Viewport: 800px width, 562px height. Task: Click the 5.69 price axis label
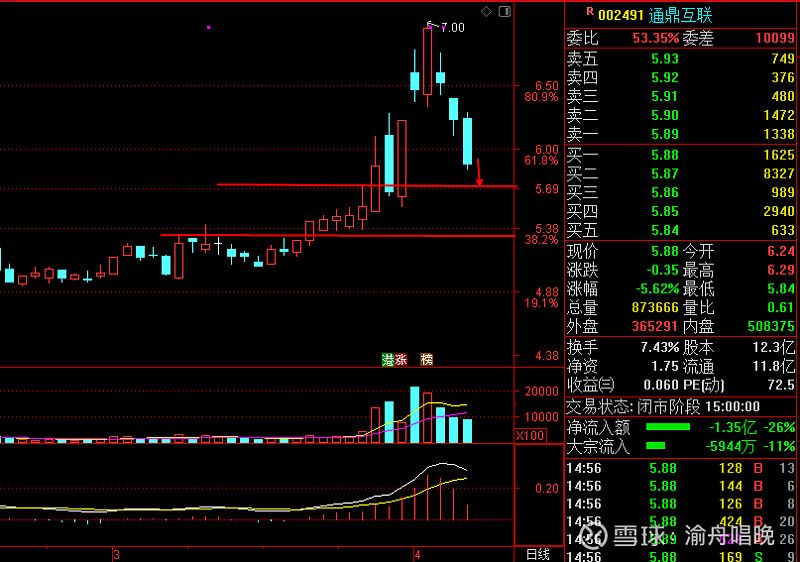pos(547,189)
